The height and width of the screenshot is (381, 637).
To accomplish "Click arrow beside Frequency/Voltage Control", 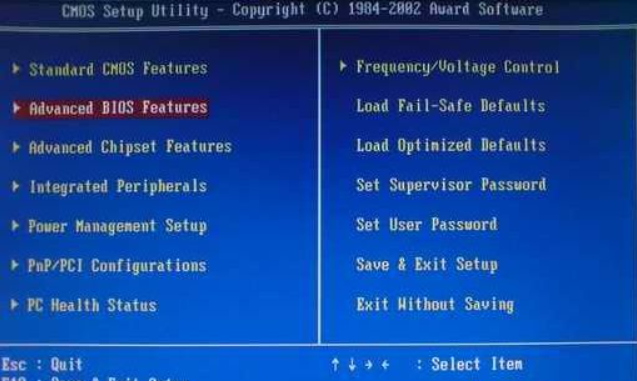I will (x=343, y=66).
